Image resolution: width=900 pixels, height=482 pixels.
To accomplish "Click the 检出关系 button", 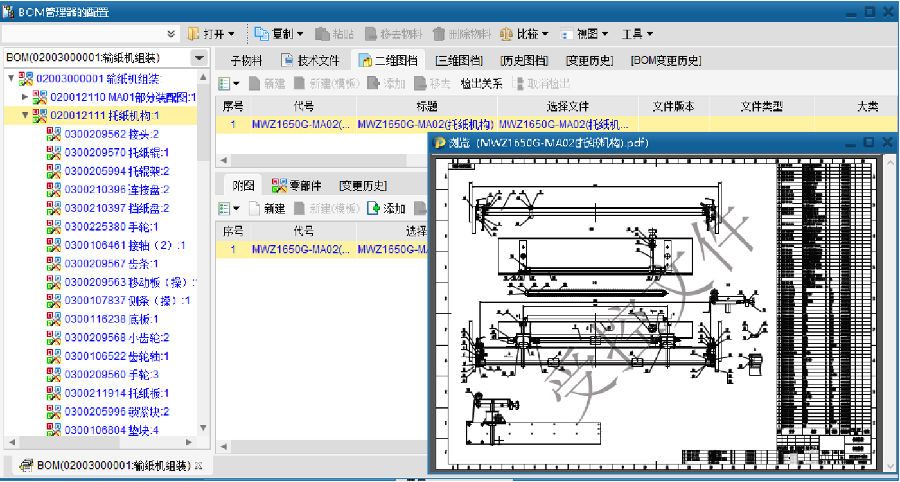I will pyautogui.click(x=481, y=84).
